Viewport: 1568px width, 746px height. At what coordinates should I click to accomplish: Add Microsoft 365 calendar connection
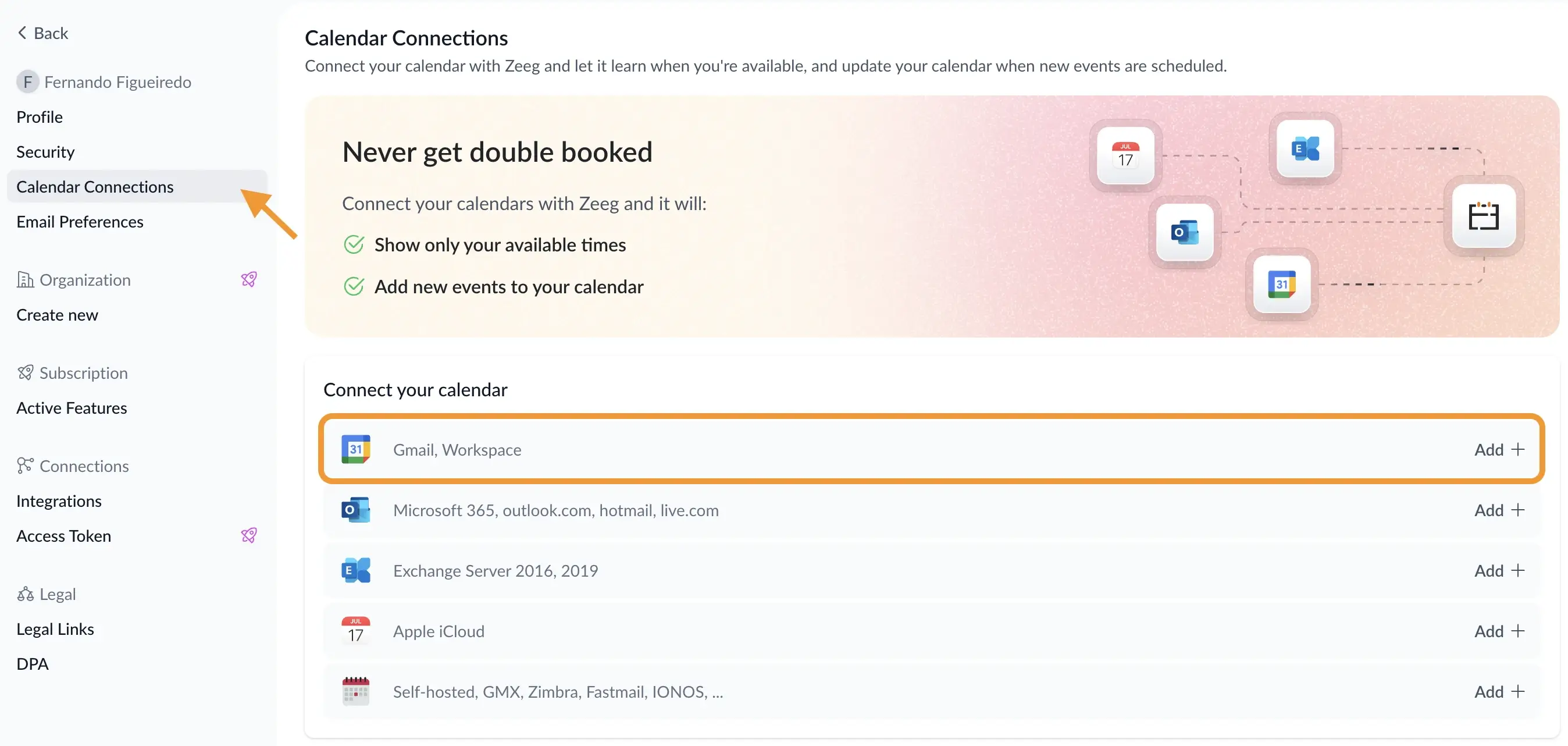1499,510
